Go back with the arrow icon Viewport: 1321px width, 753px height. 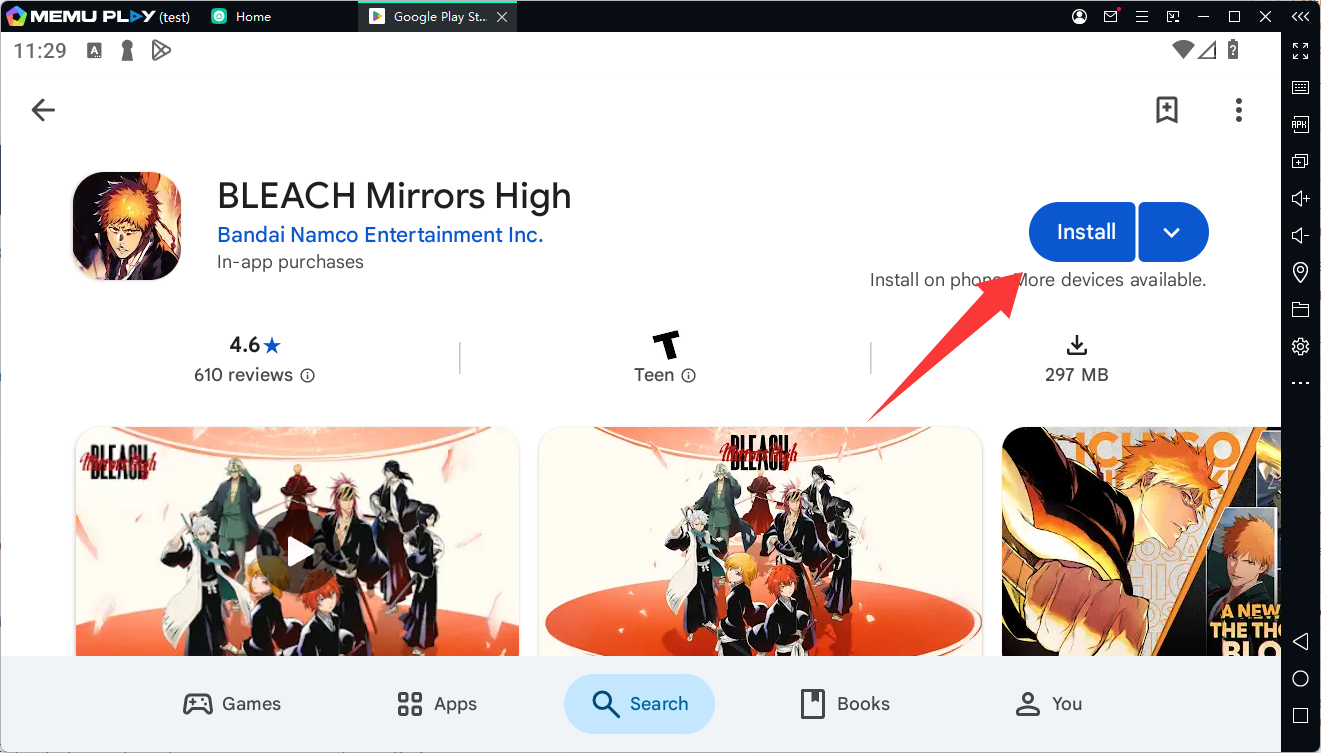tap(43, 110)
